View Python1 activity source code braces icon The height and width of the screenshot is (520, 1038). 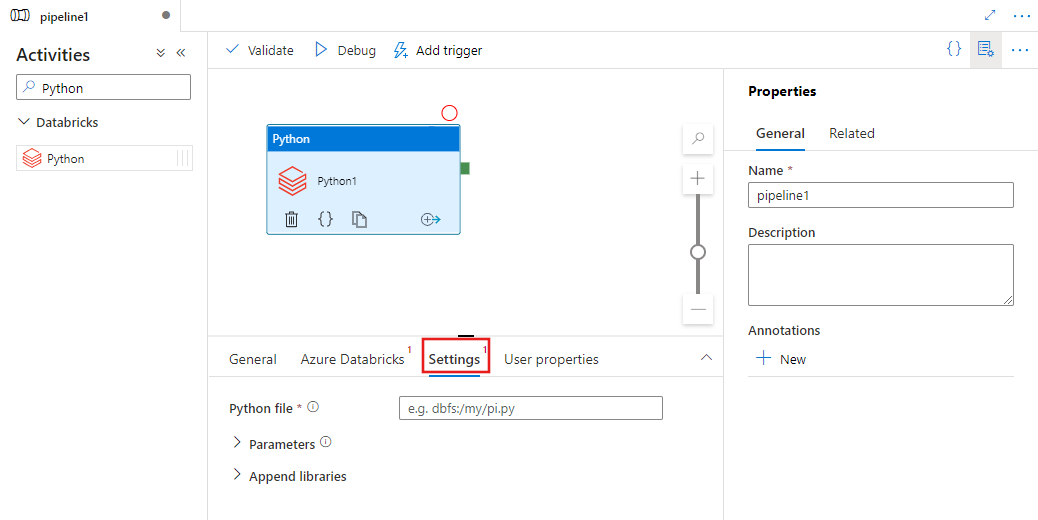point(325,220)
